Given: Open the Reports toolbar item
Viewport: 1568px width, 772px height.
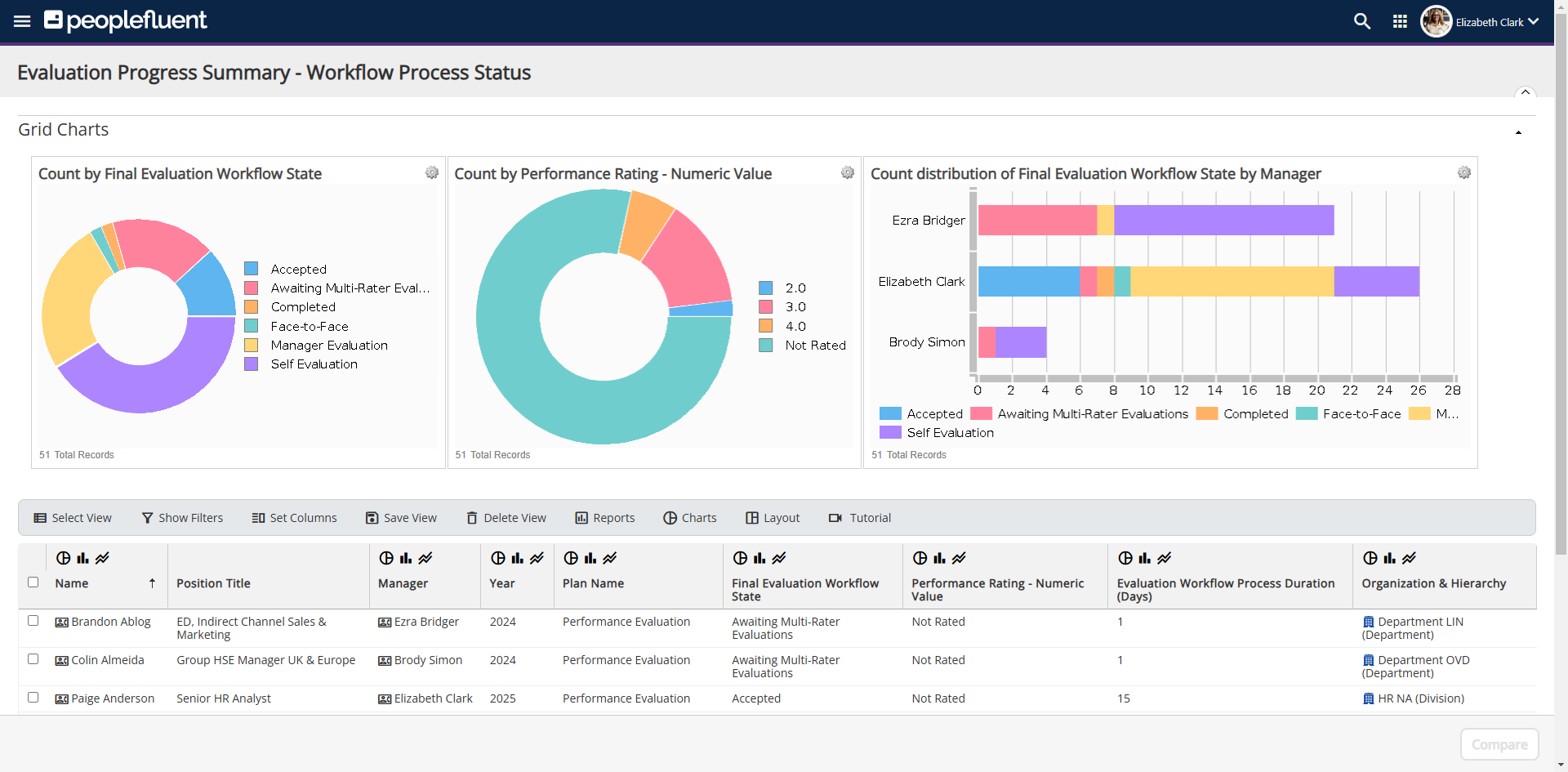Looking at the screenshot, I should click(605, 518).
